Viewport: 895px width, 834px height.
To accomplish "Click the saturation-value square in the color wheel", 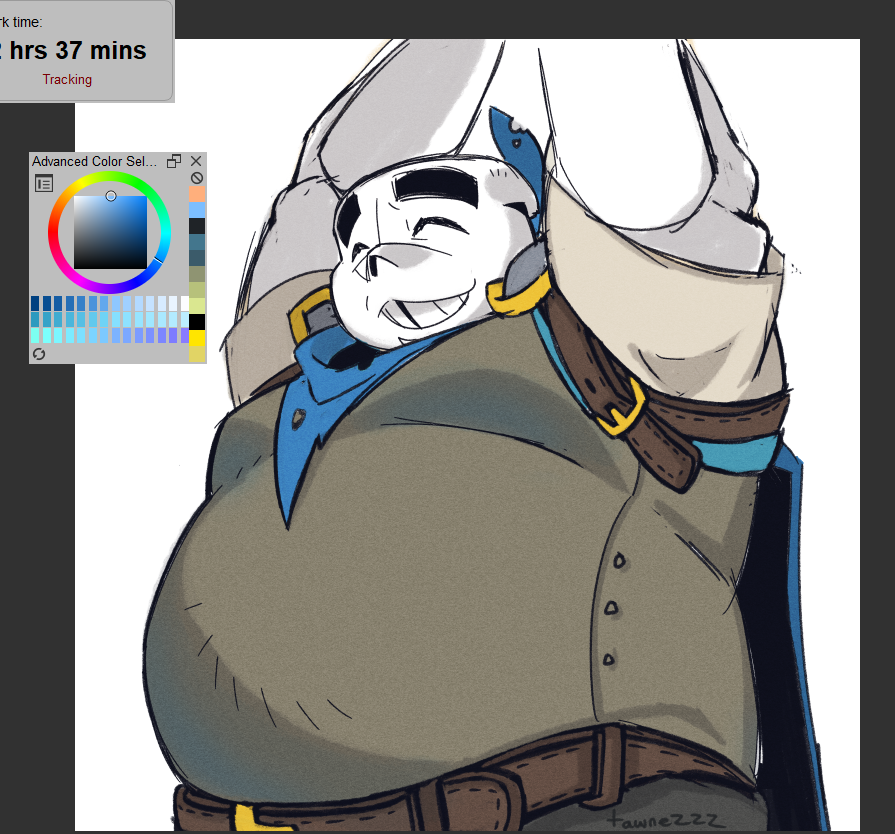I will point(110,232).
